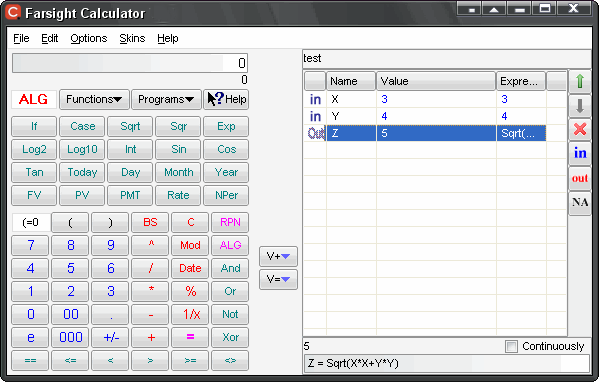Image resolution: width=599 pixels, height=382 pixels.
Task: Click the <> not-equal button
Action: (230, 360)
